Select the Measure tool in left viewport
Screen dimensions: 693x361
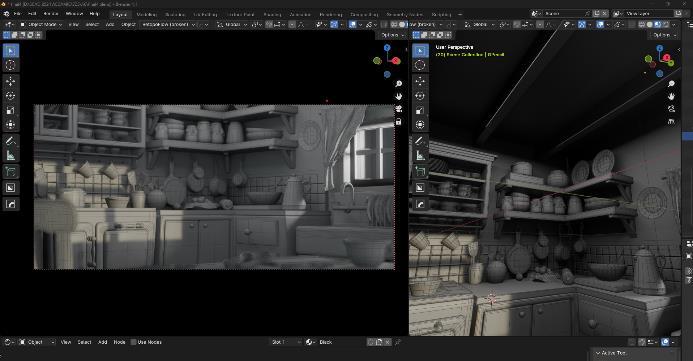(x=11, y=156)
